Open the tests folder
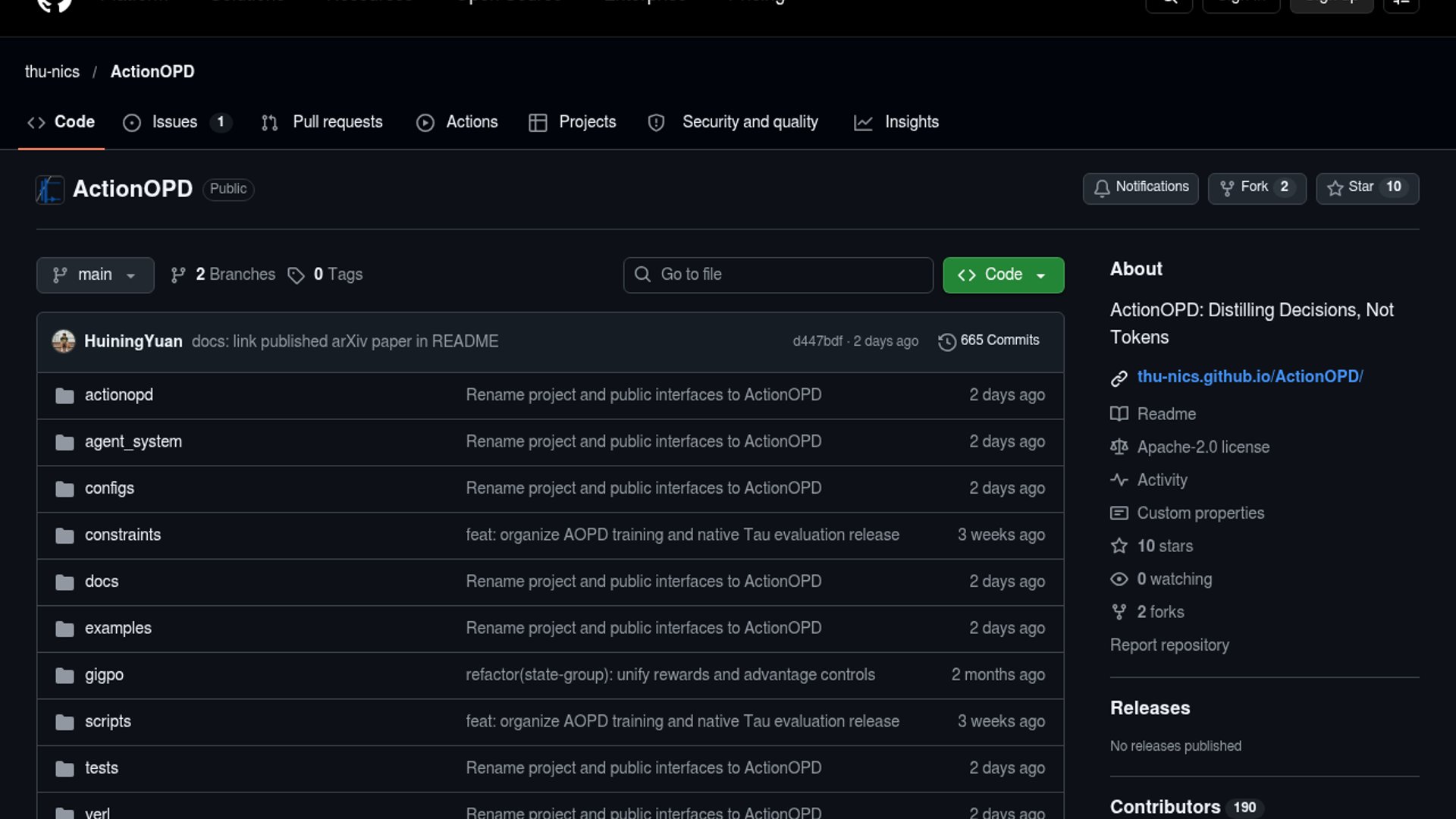The width and height of the screenshot is (1456, 819). 102,768
